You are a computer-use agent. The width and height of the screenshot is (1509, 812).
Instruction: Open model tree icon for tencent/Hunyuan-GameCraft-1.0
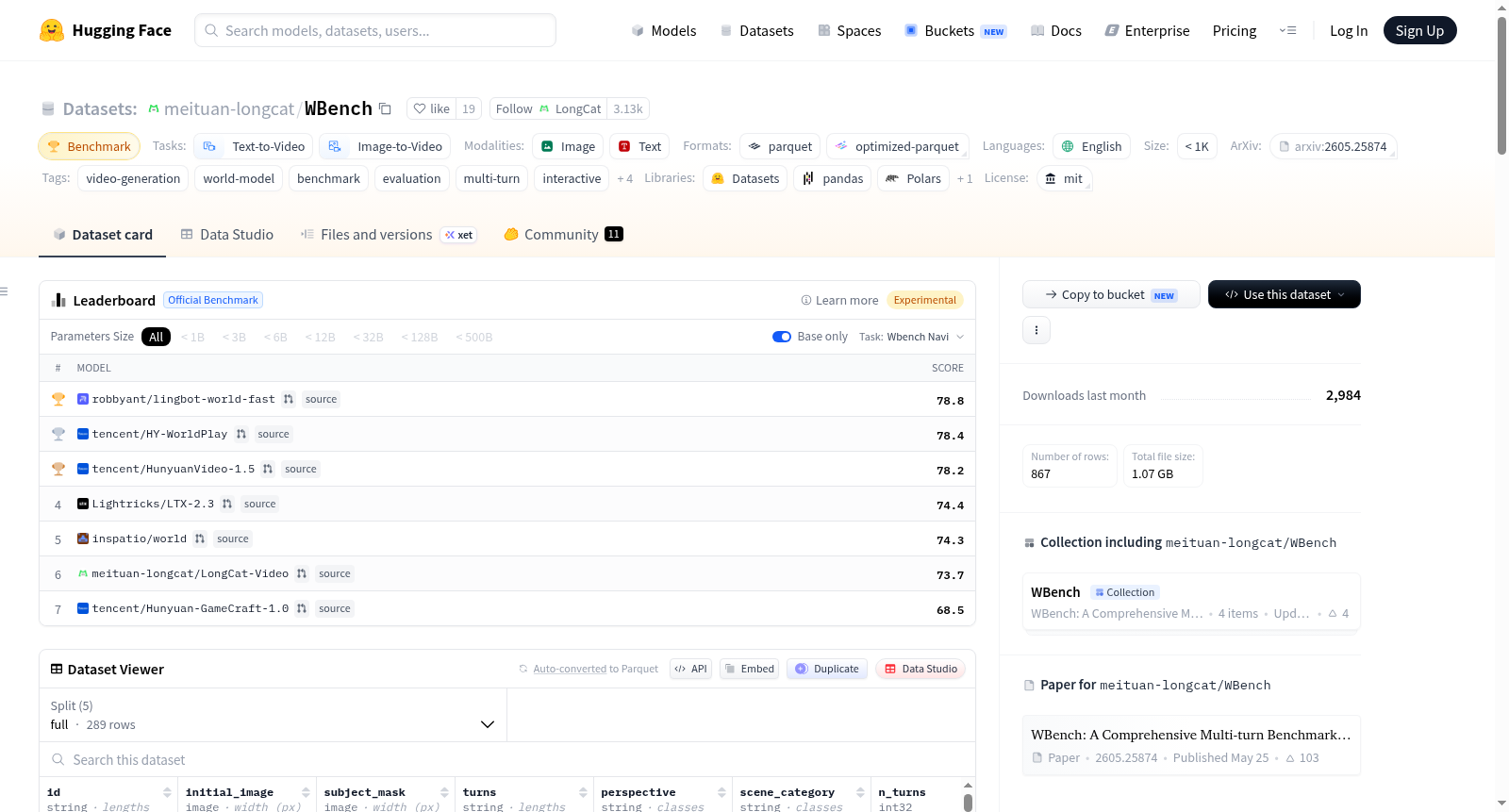[x=302, y=608]
